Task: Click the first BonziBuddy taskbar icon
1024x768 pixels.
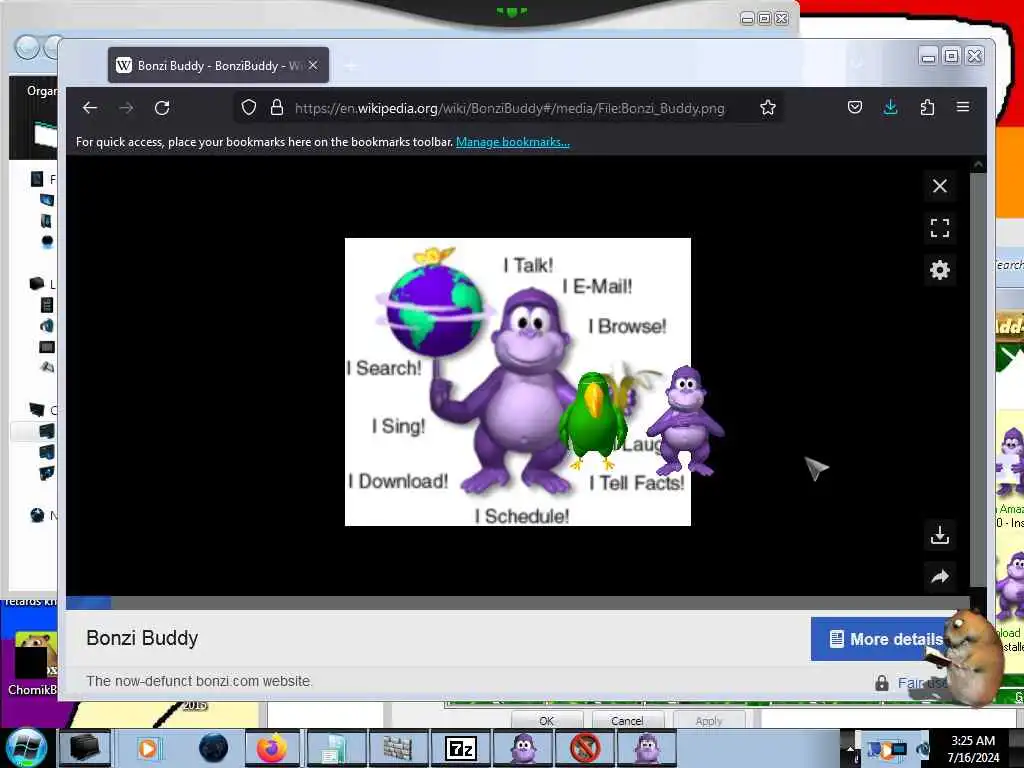Action: 523,748
